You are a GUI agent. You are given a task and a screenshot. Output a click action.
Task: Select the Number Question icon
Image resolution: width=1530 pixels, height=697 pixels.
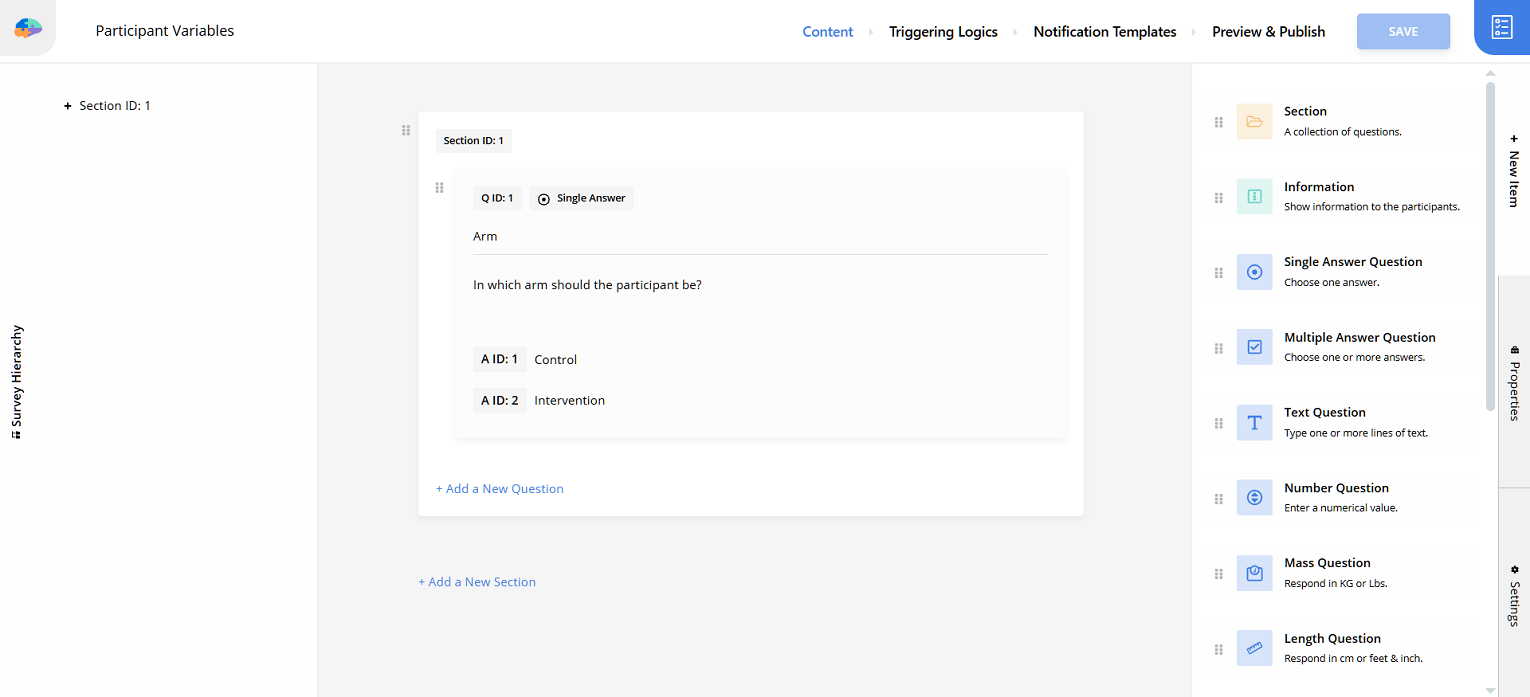pyautogui.click(x=1254, y=498)
